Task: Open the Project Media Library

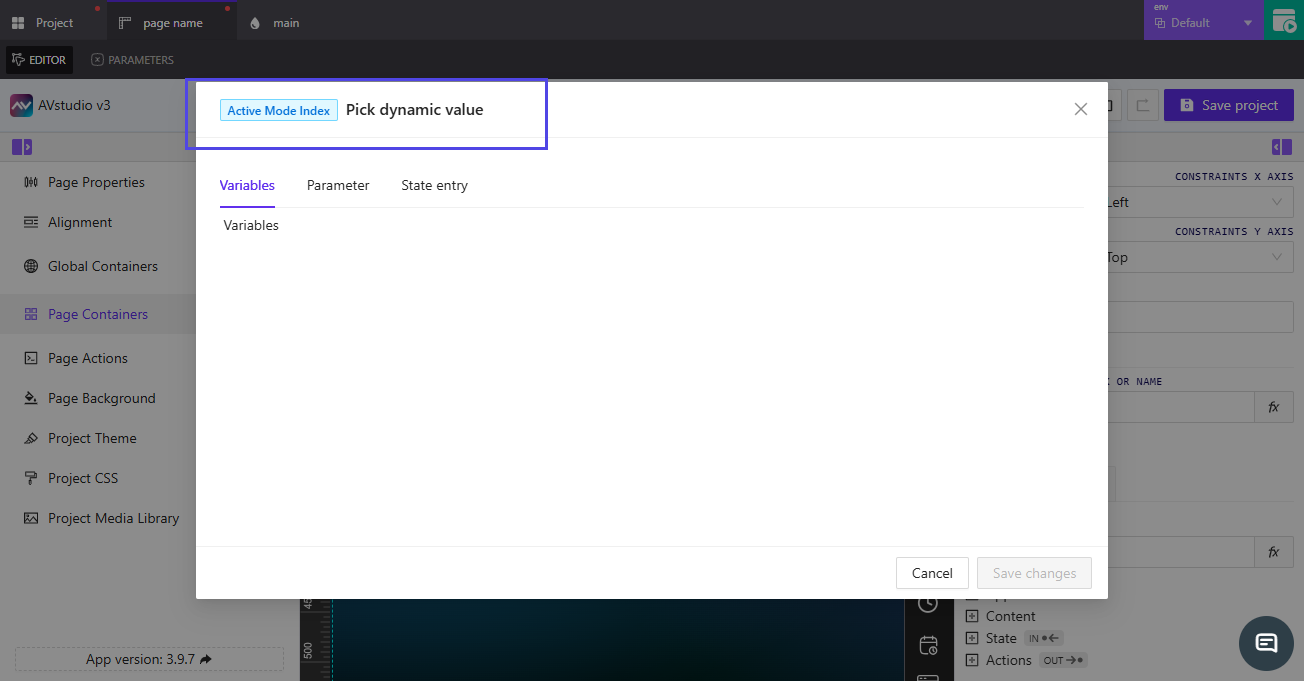Action: click(113, 518)
